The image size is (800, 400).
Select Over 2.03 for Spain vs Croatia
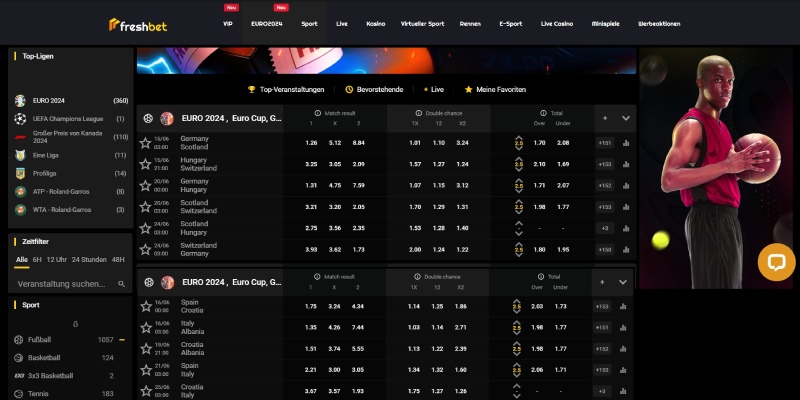[x=537, y=307]
